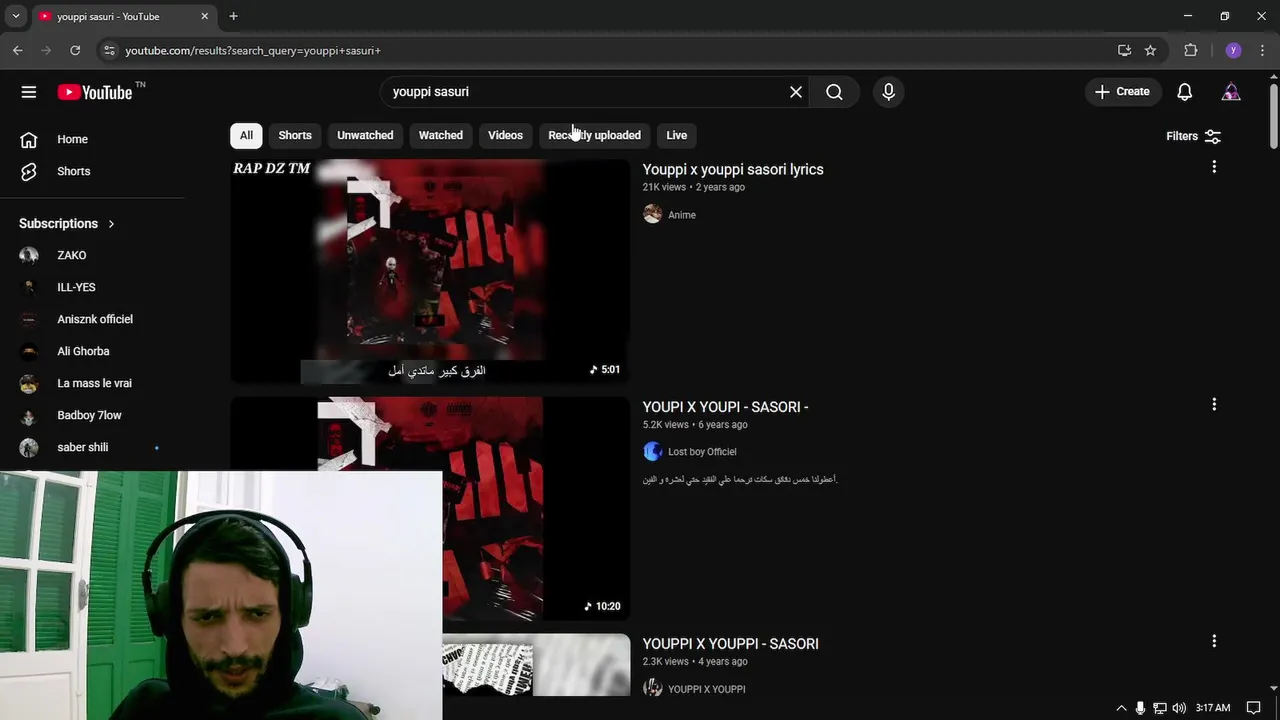This screenshot has width=1280, height=720.
Task: Click the browser address bar URL
Action: [253, 50]
